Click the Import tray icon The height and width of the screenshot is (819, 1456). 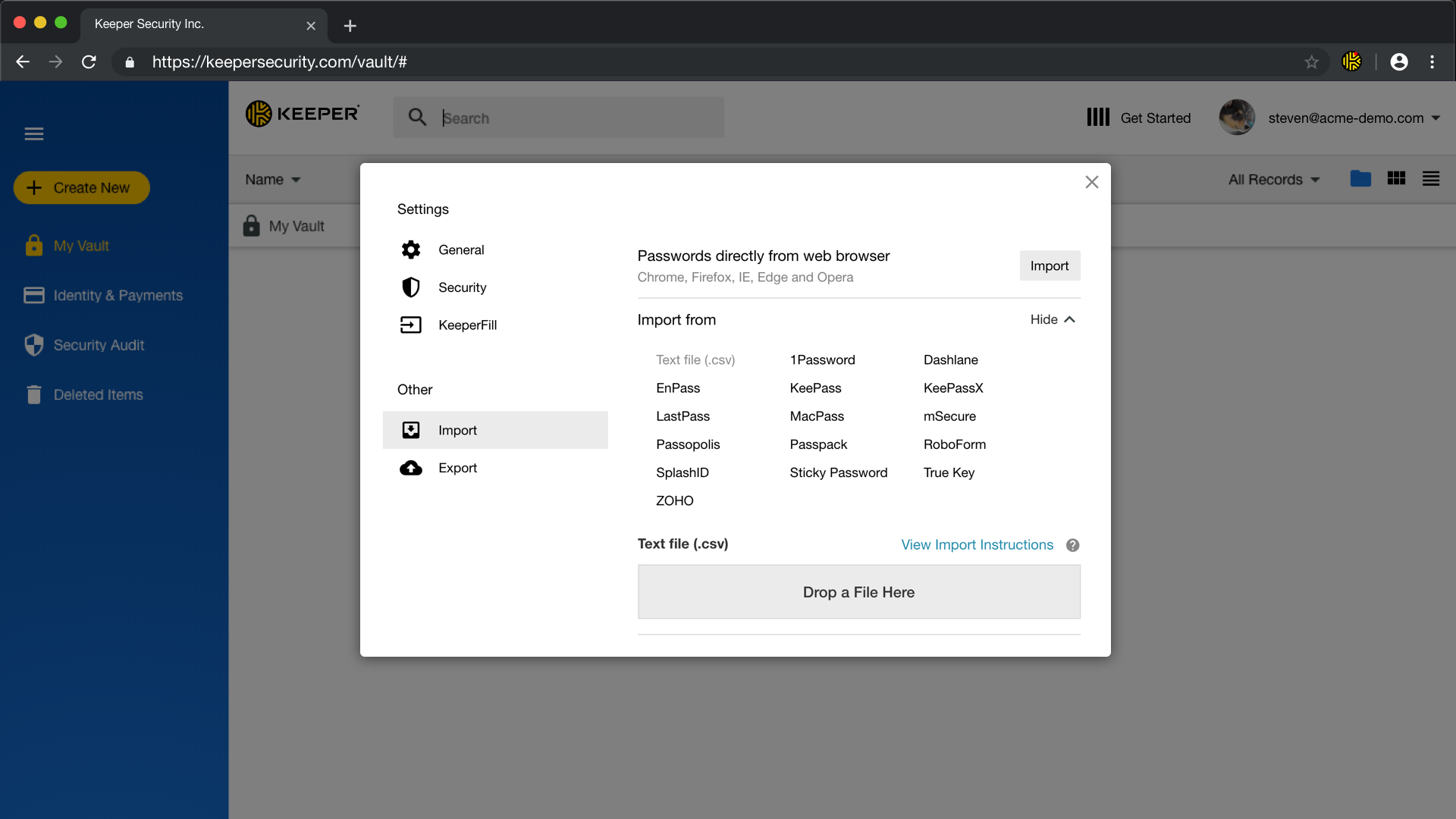coord(411,430)
